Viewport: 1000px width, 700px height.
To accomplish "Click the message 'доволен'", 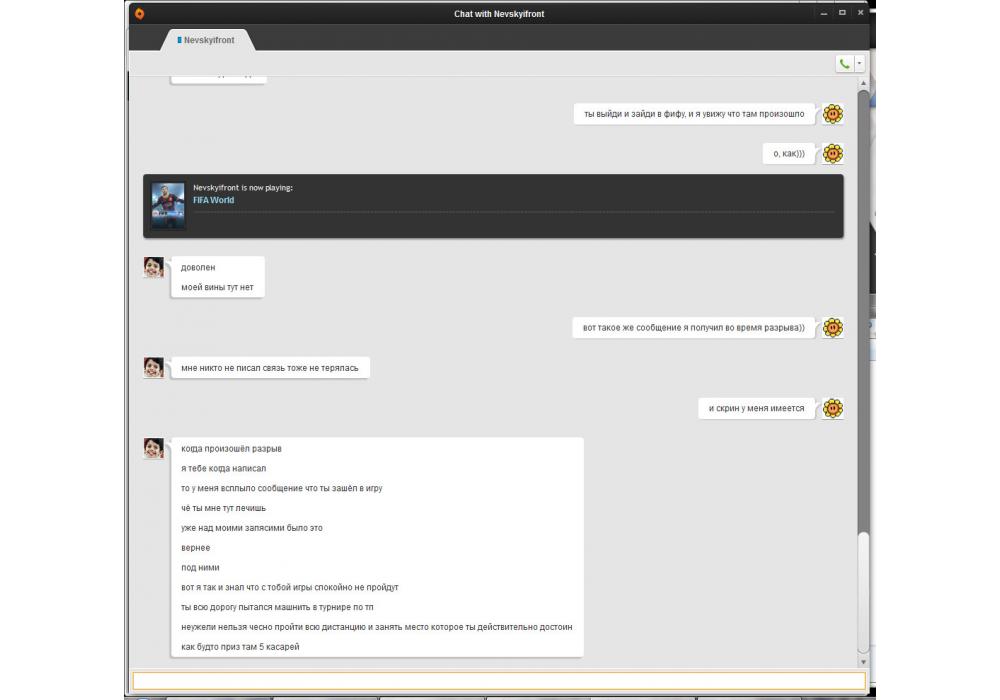I will pos(198,268).
